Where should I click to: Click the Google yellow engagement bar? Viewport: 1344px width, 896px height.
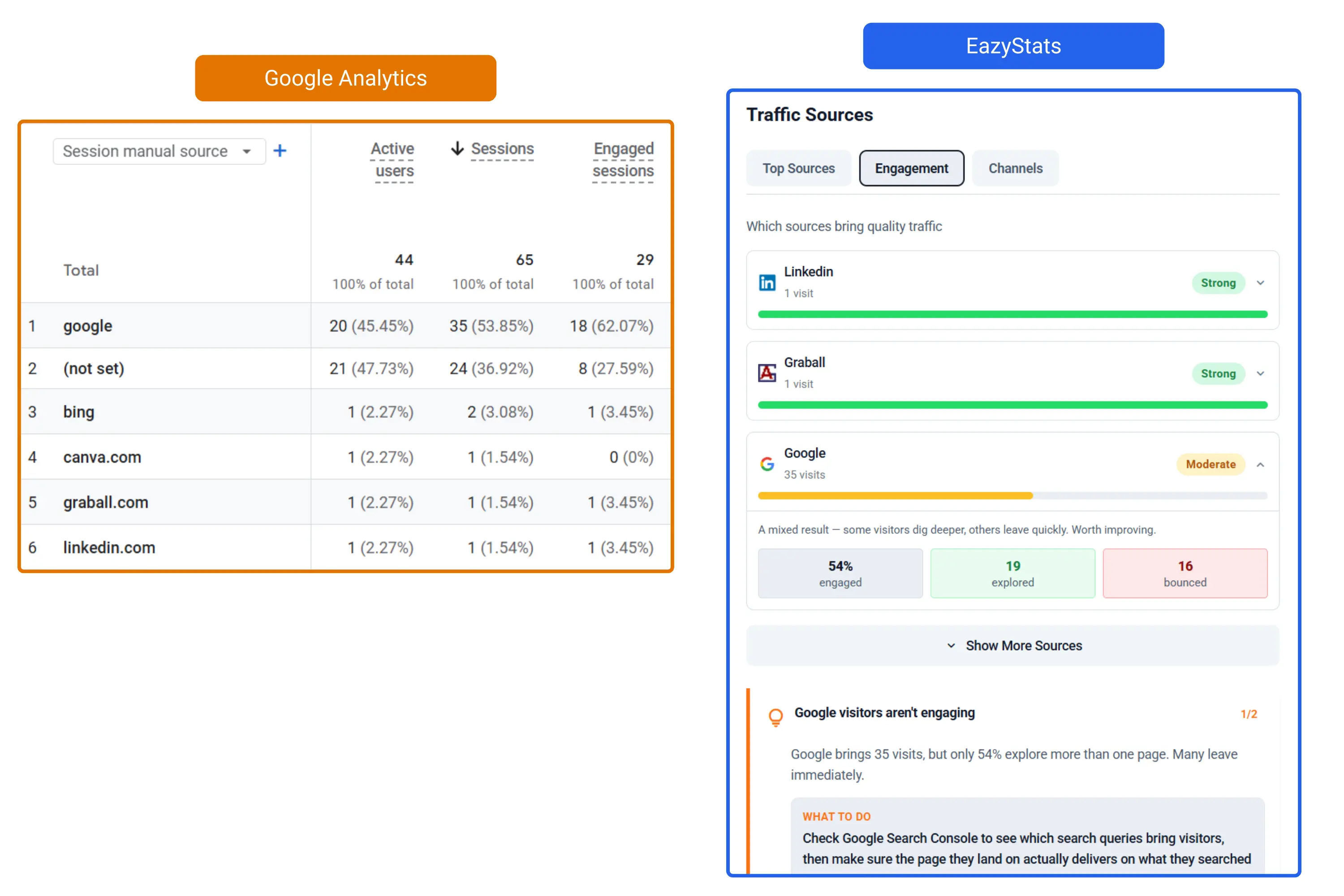coord(895,496)
